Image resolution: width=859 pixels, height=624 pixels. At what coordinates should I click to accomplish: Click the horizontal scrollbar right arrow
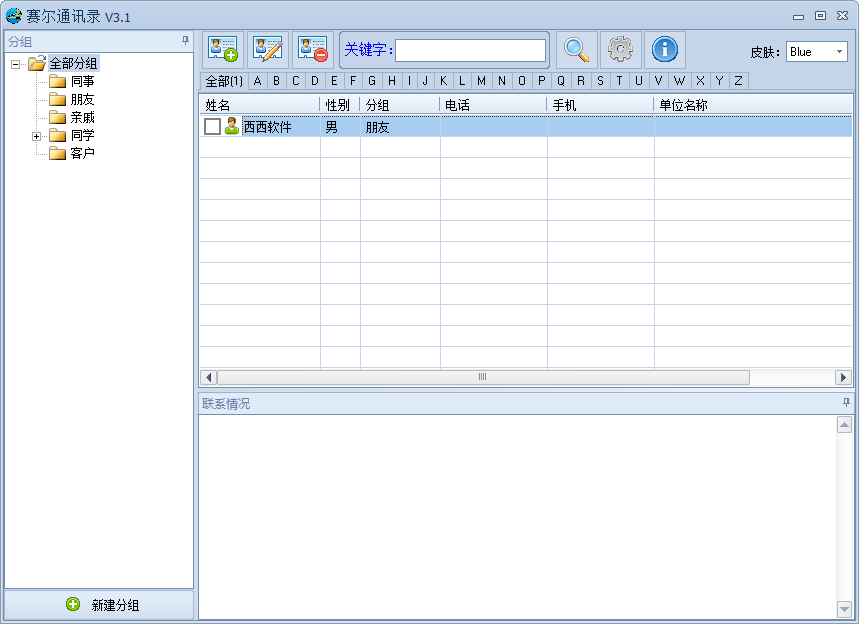coord(843,377)
